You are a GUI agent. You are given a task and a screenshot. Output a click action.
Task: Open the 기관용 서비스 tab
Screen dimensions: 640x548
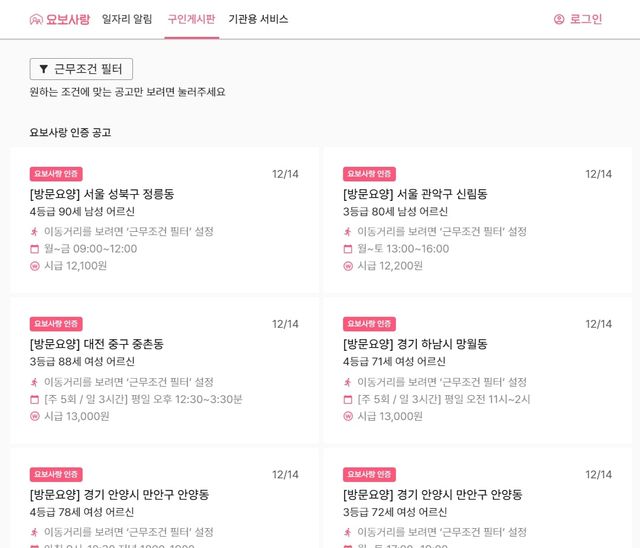[258, 19]
